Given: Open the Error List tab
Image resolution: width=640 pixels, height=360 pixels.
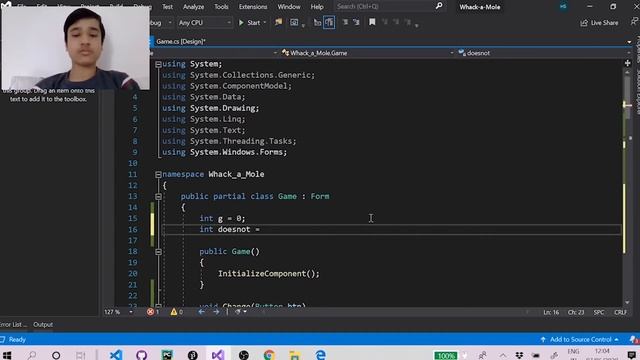Looking at the screenshot, I should tap(13, 324).
